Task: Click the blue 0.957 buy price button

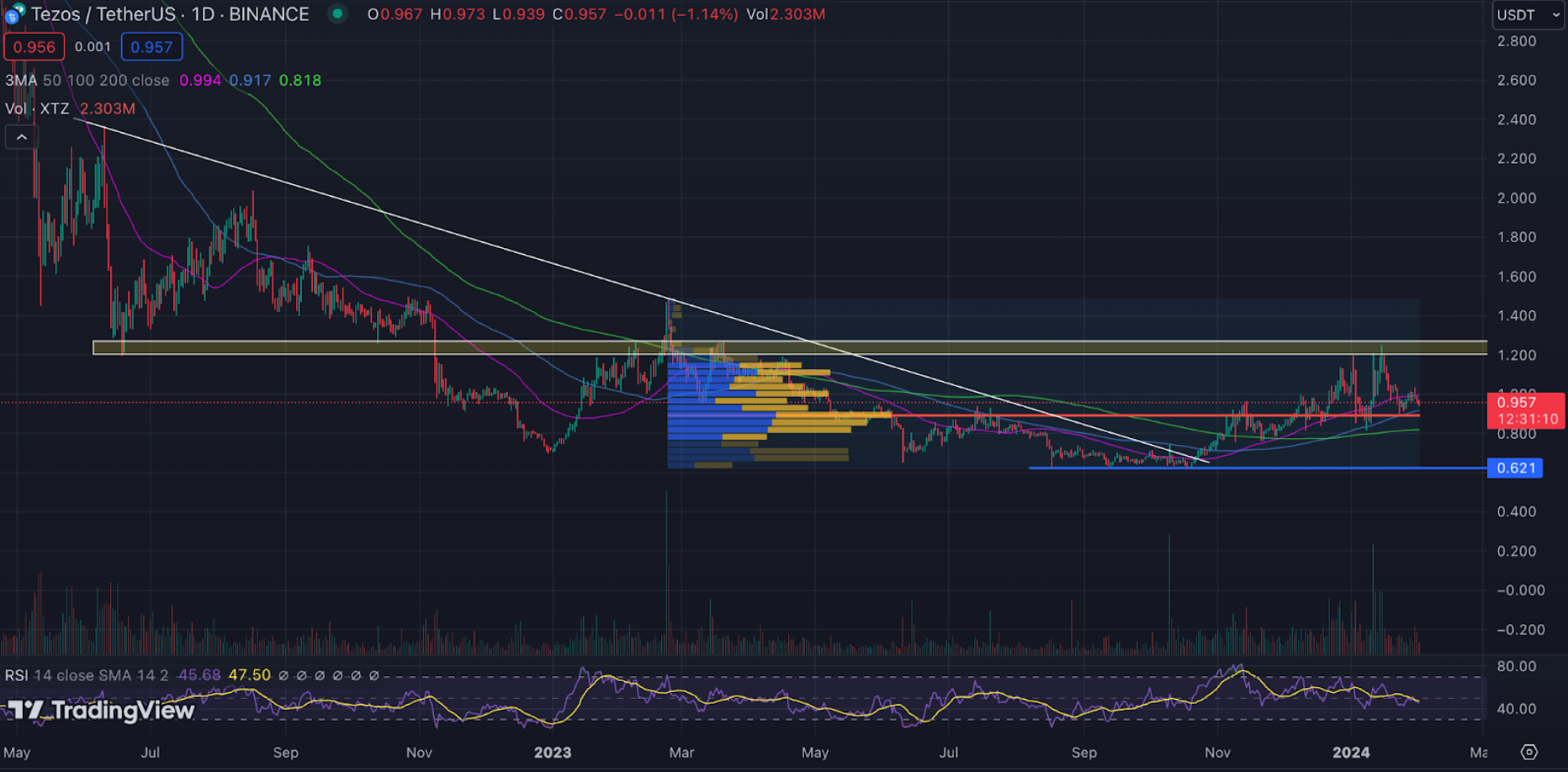Action: (x=151, y=47)
